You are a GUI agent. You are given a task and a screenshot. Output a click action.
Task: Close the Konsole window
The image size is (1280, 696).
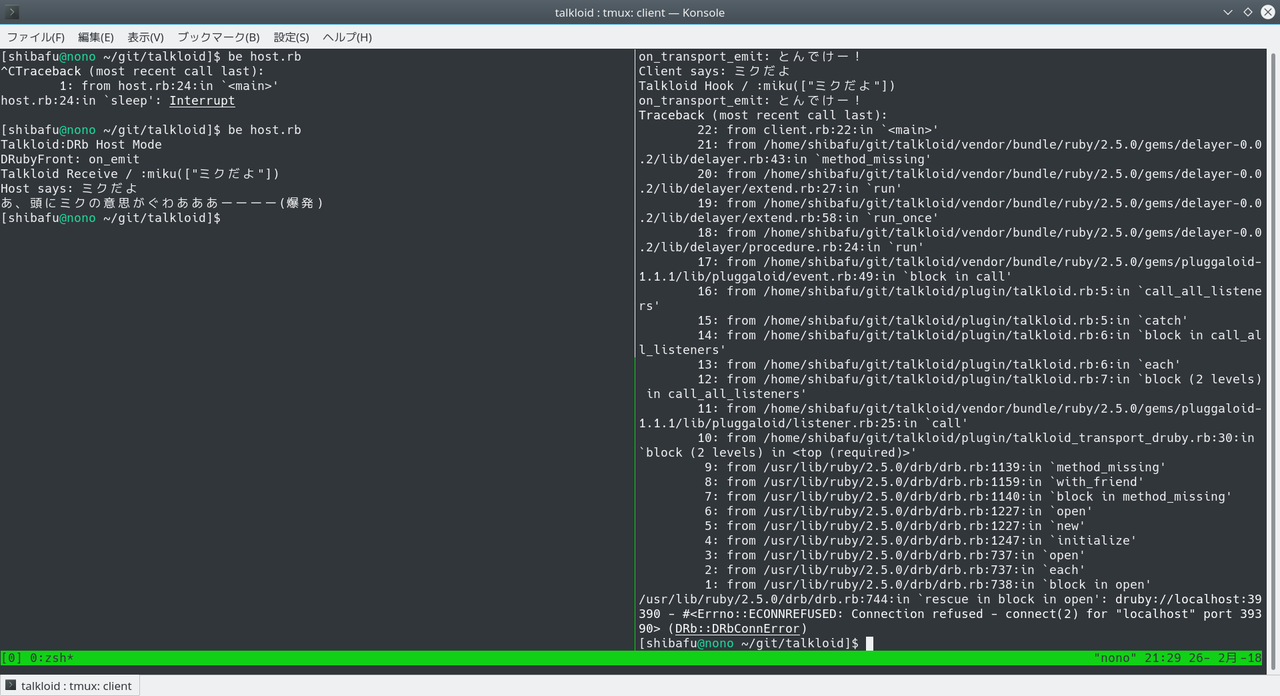(1267, 12)
